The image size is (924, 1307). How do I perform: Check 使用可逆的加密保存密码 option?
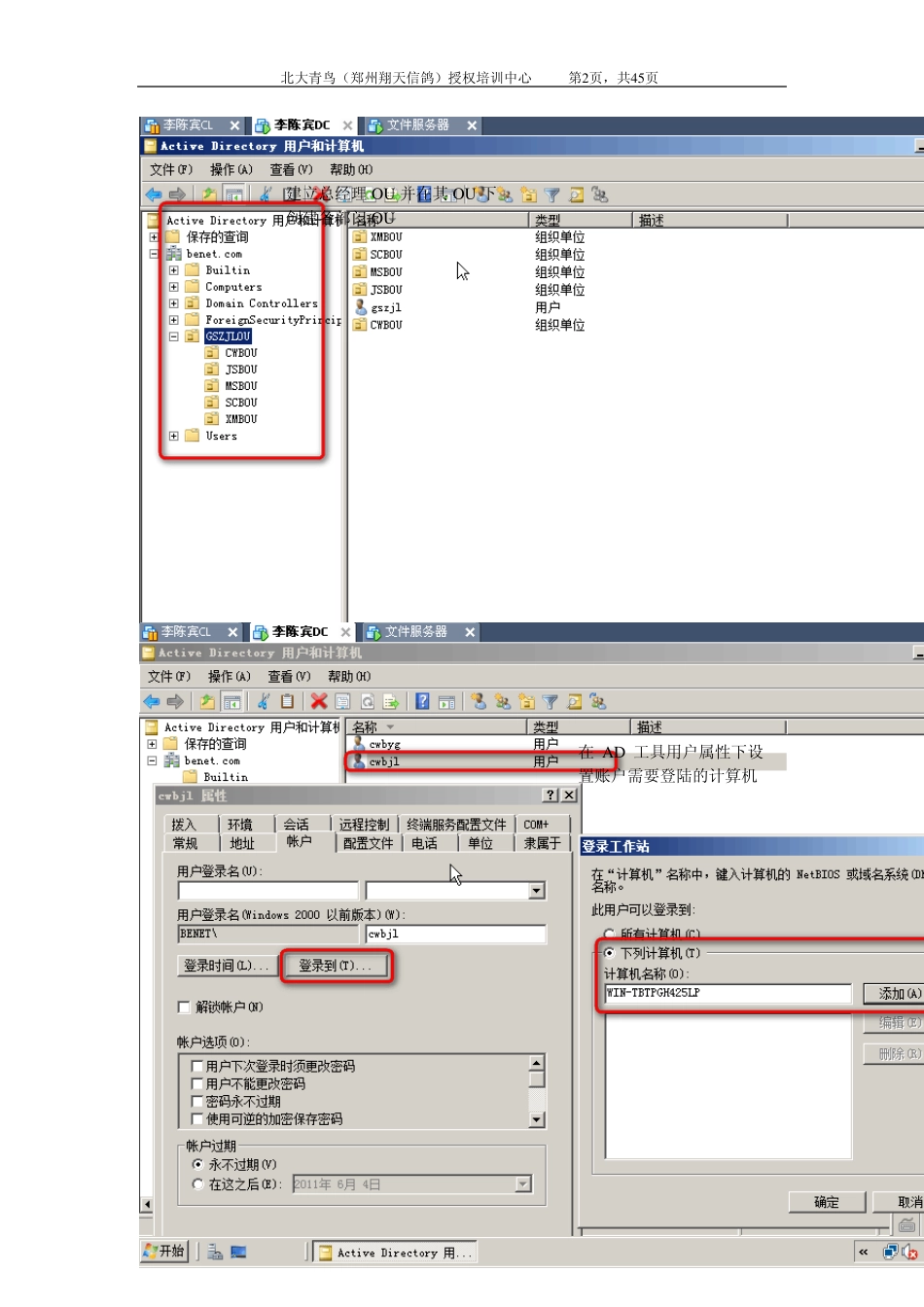click(x=197, y=1118)
